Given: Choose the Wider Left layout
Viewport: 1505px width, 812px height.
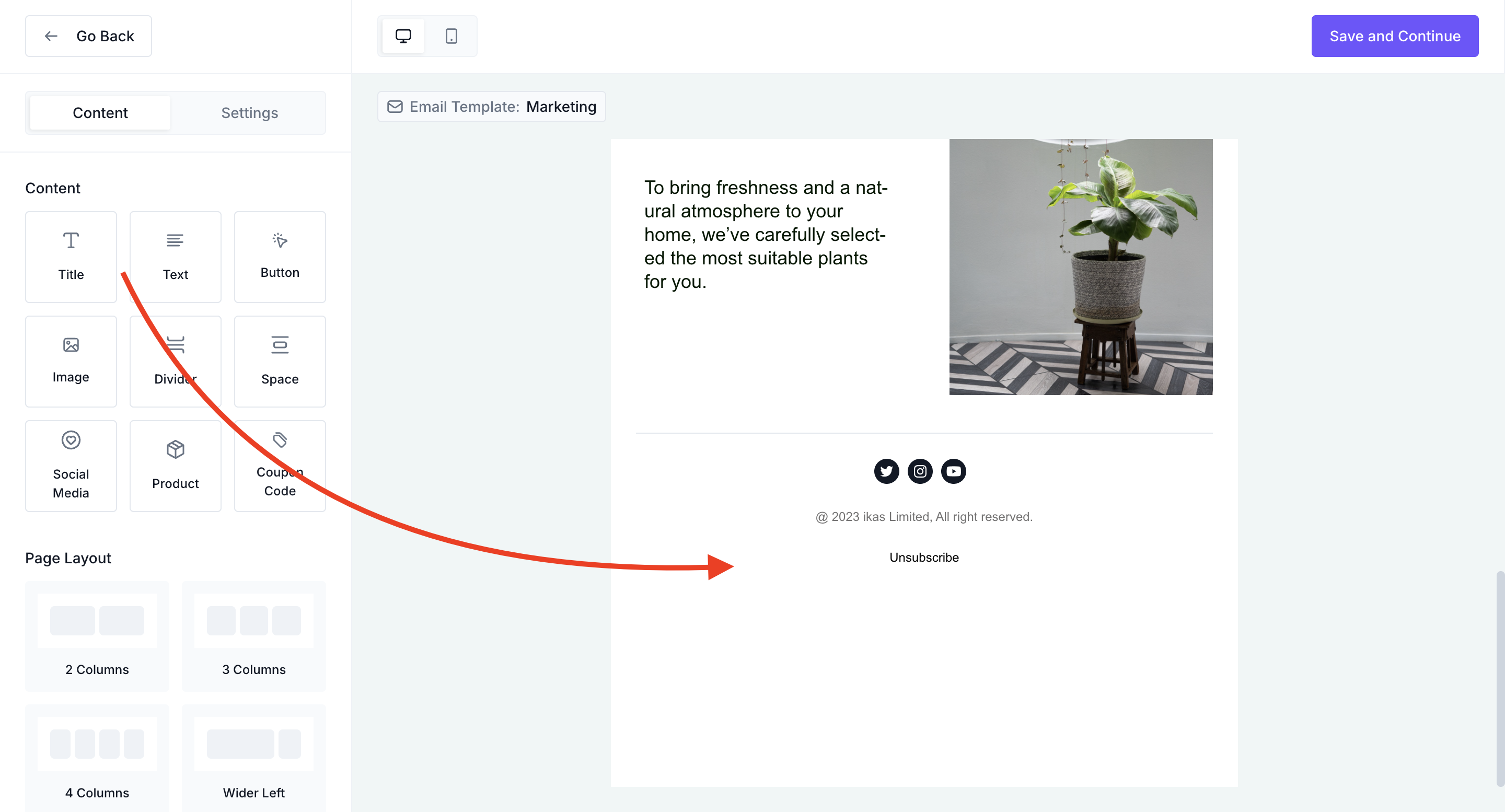Looking at the screenshot, I should pos(253,758).
